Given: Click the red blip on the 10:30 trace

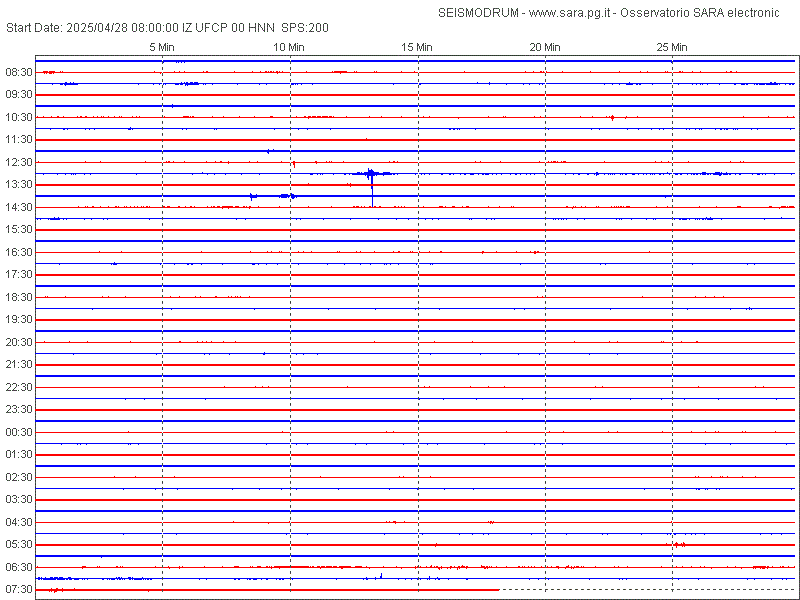Looking at the screenshot, I should [612, 118].
